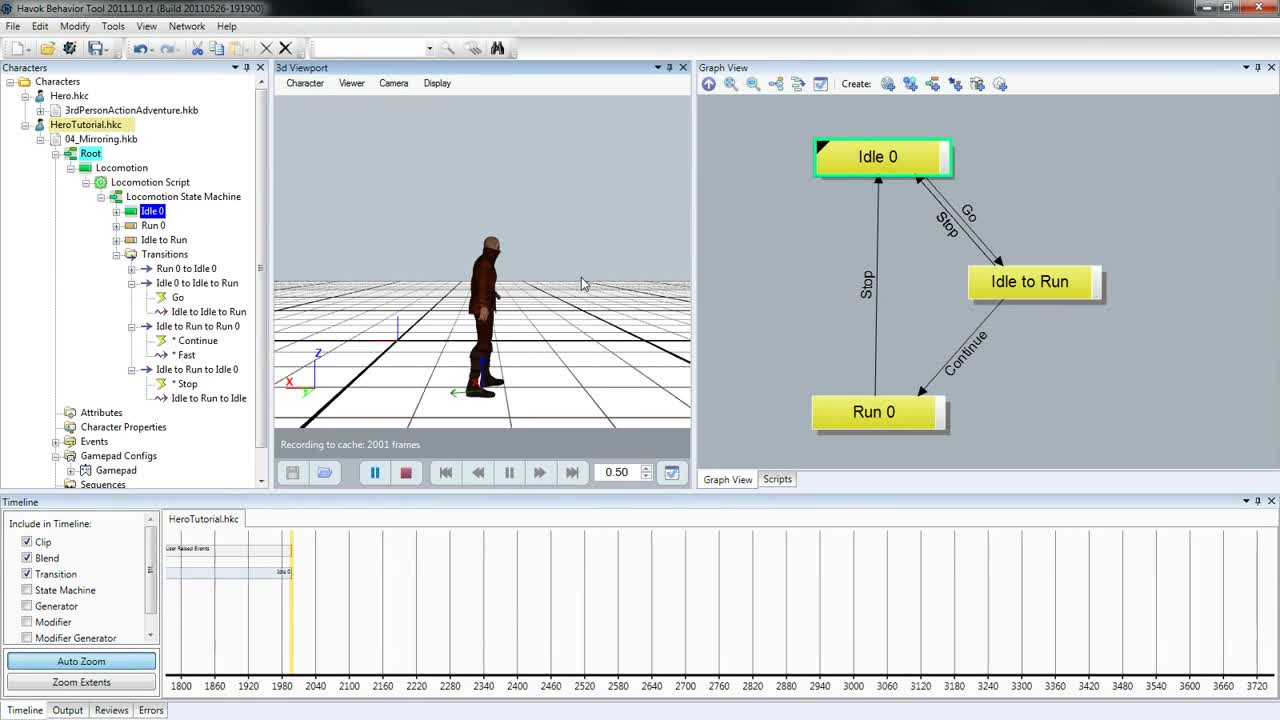Image resolution: width=1280 pixels, height=720 pixels.
Task: Click the 0.50 playback speed field
Action: (x=617, y=473)
